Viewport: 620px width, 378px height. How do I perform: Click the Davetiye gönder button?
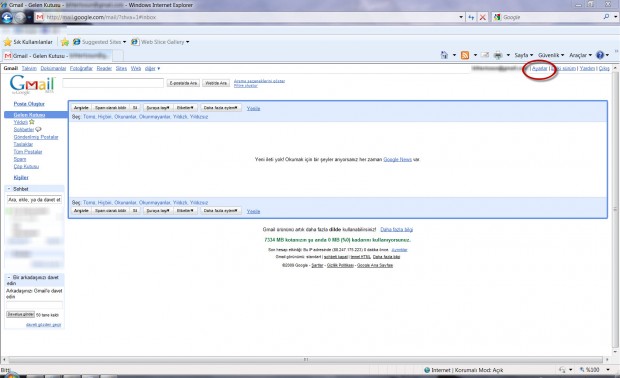pos(21,314)
